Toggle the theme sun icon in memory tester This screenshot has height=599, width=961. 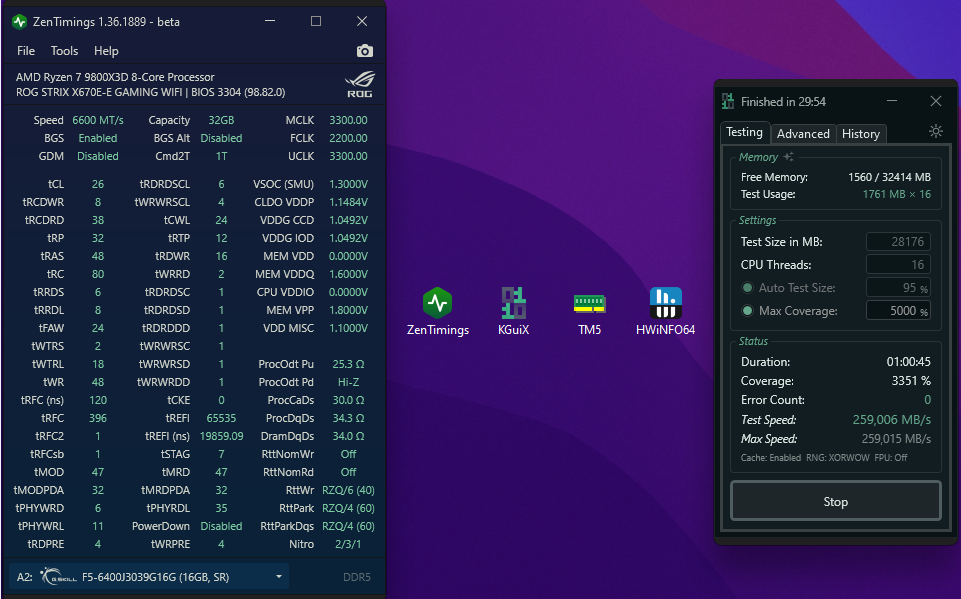pos(935,131)
